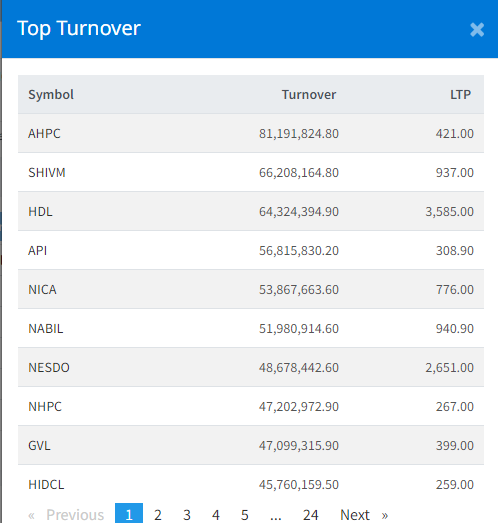The width and height of the screenshot is (498, 523).
Task: Sort by the LTP column header
Action: 460,95
